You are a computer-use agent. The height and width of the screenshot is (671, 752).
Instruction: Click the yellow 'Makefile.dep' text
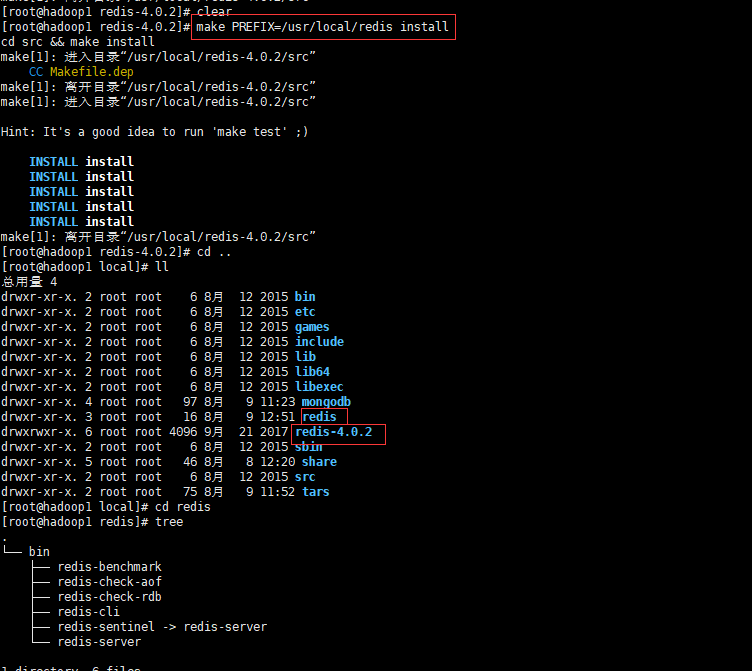coord(92,72)
